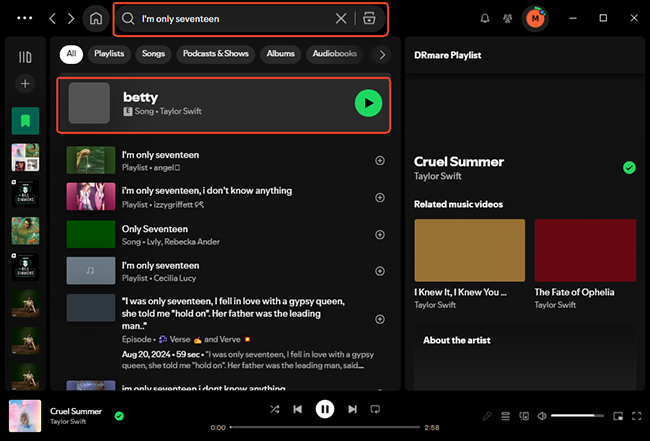
Task: Adjust the volume slider
Action: (x=578, y=415)
